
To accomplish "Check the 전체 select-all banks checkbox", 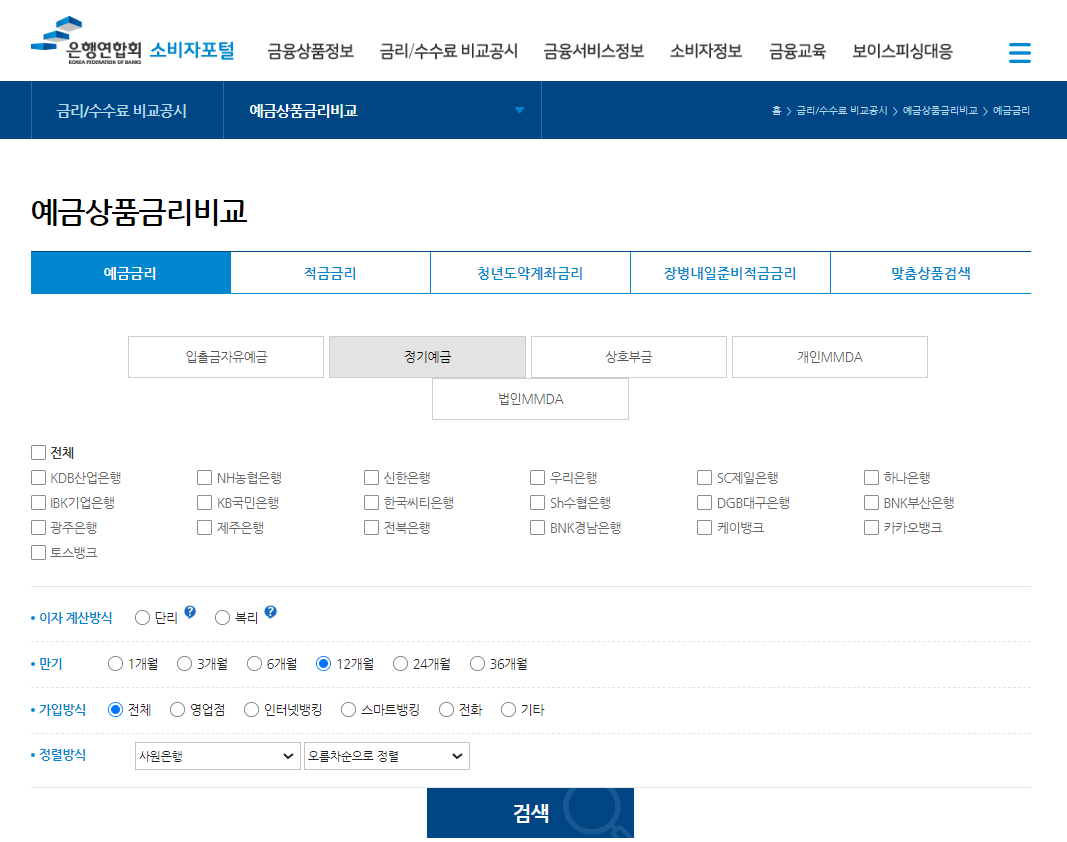I will pyautogui.click(x=38, y=452).
